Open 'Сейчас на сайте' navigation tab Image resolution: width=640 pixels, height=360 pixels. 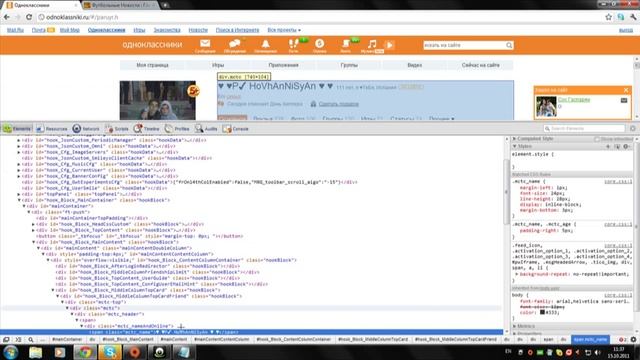point(480,65)
